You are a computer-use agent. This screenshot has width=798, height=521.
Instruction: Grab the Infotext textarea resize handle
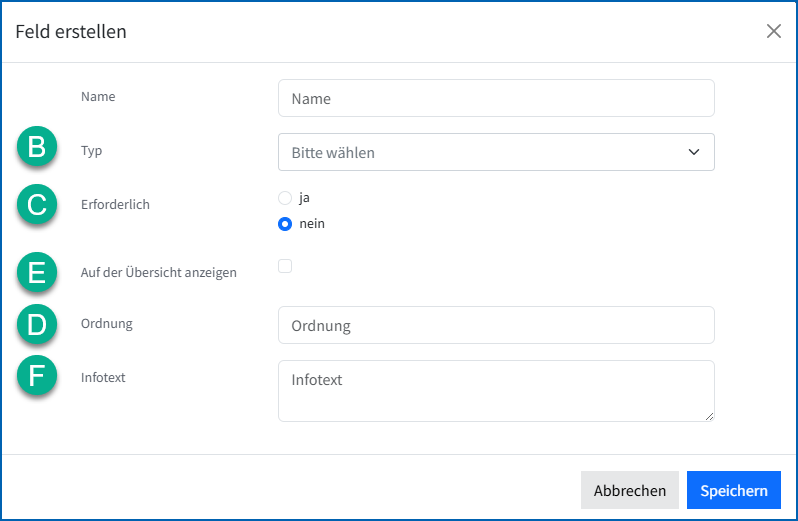709,416
